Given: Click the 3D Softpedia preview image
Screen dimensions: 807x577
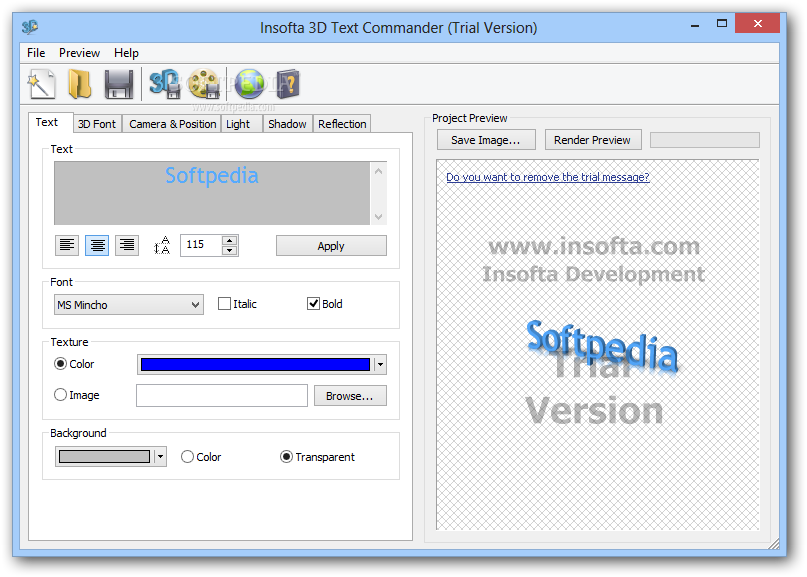Looking at the screenshot, I should (x=602, y=345).
